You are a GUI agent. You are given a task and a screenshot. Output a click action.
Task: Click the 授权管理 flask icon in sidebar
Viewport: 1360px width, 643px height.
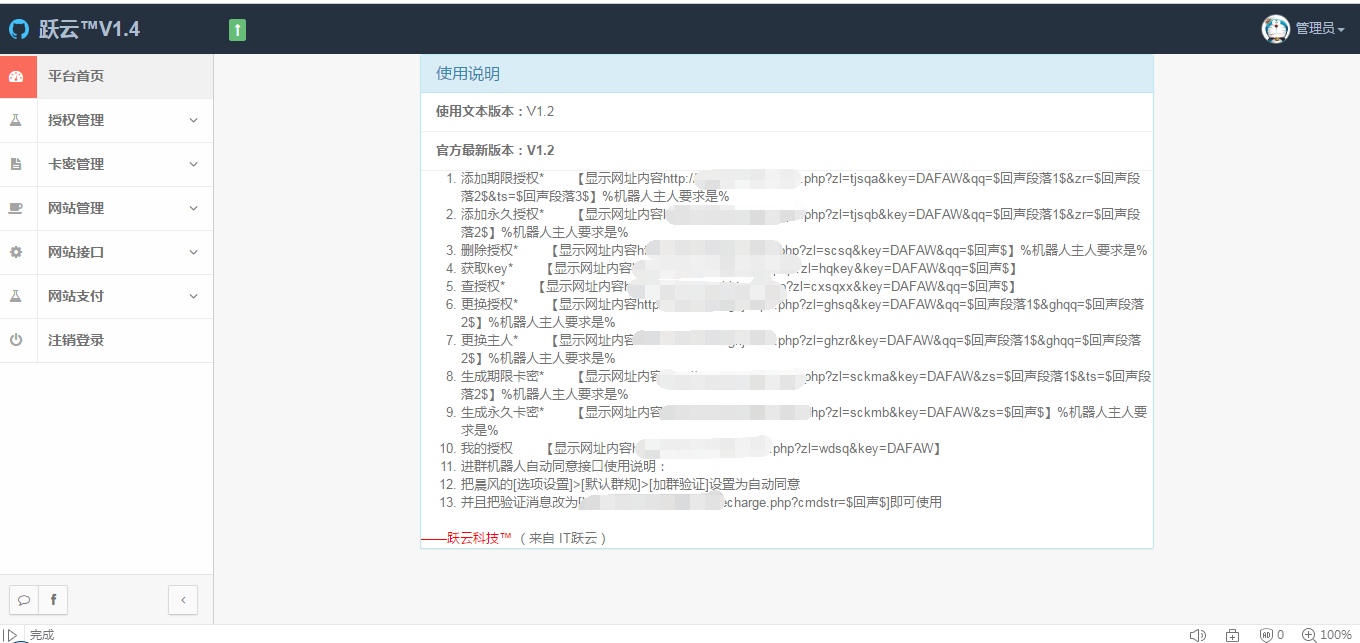click(x=18, y=119)
